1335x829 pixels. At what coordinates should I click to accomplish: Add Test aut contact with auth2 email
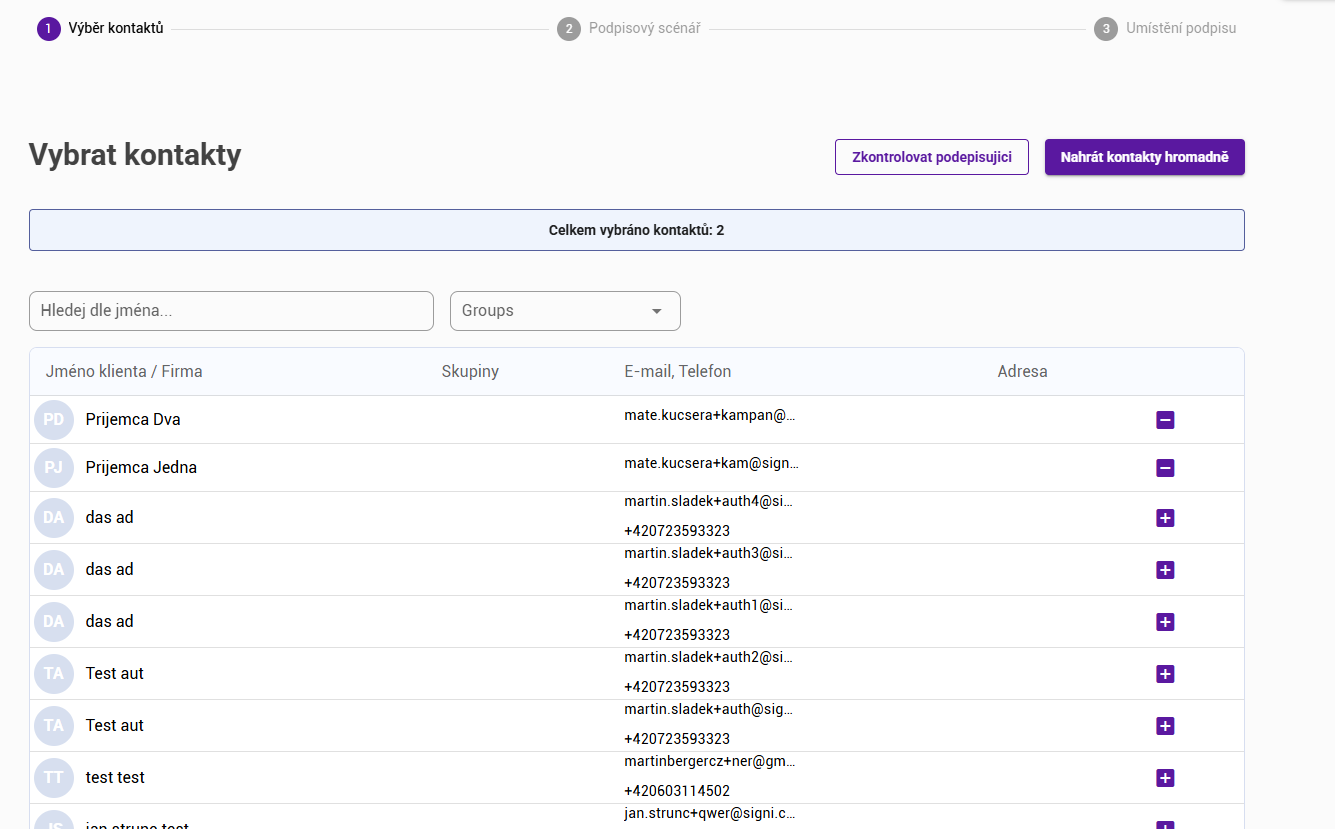(1164, 674)
